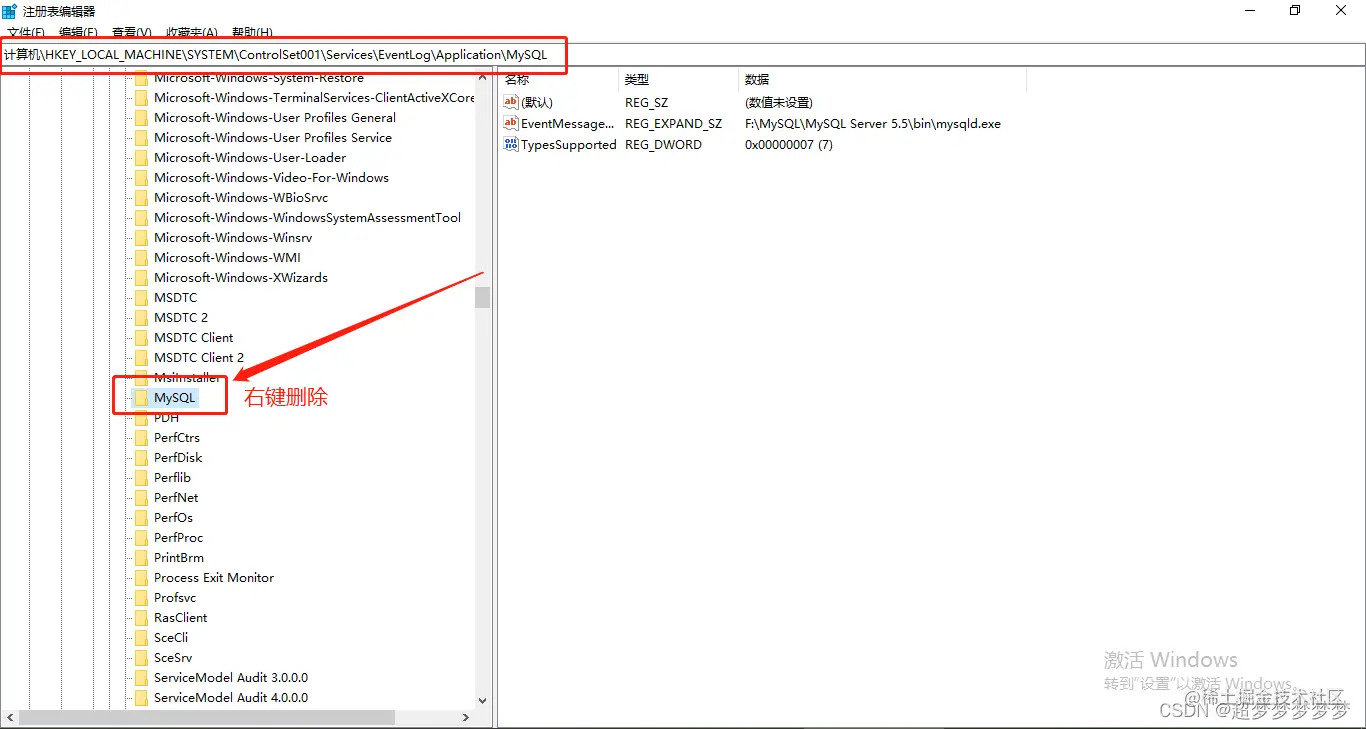The height and width of the screenshot is (729, 1366).
Task: Click folder icon beside ServiceModel Audit 3.0.0.0
Action: click(141, 678)
